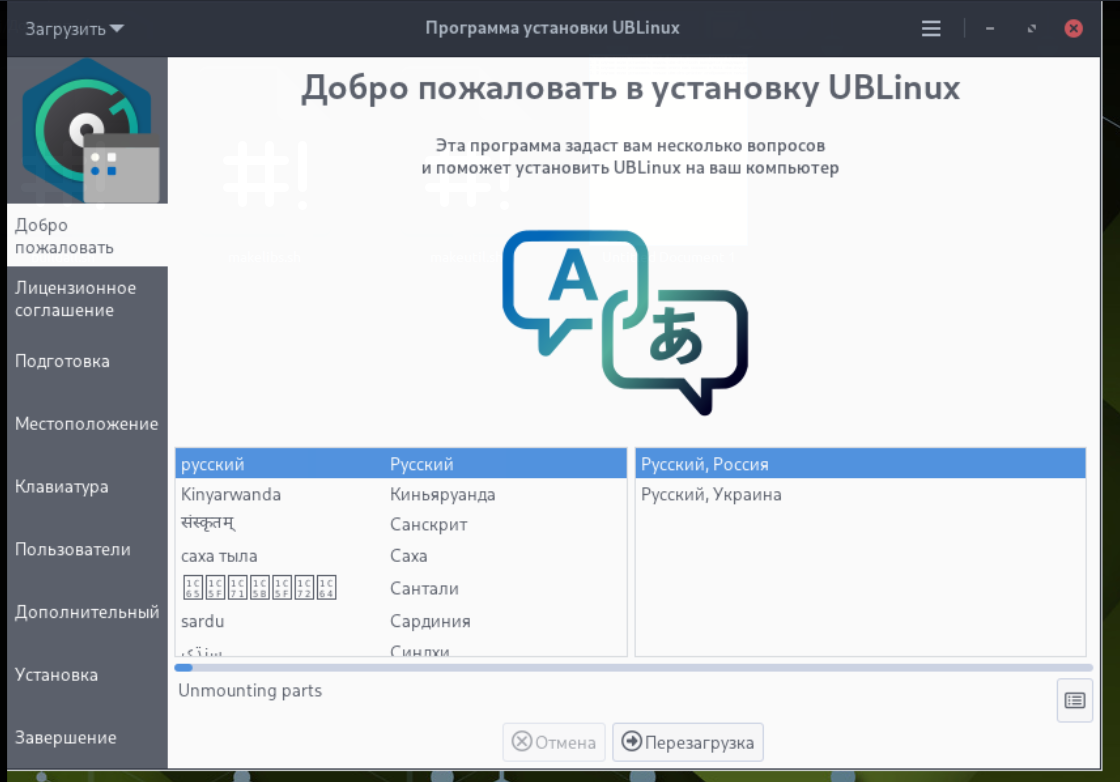Open the Клавиатура step
The image size is (1120, 782).
pyautogui.click(x=87, y=487)
